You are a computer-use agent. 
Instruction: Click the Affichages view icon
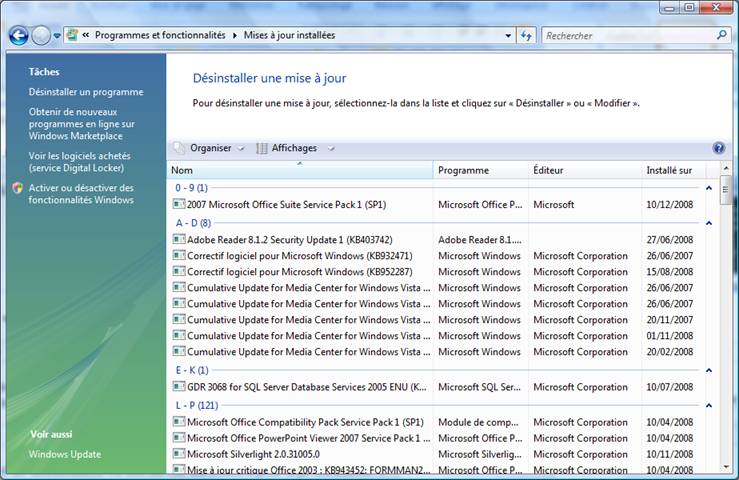point(262,149)
